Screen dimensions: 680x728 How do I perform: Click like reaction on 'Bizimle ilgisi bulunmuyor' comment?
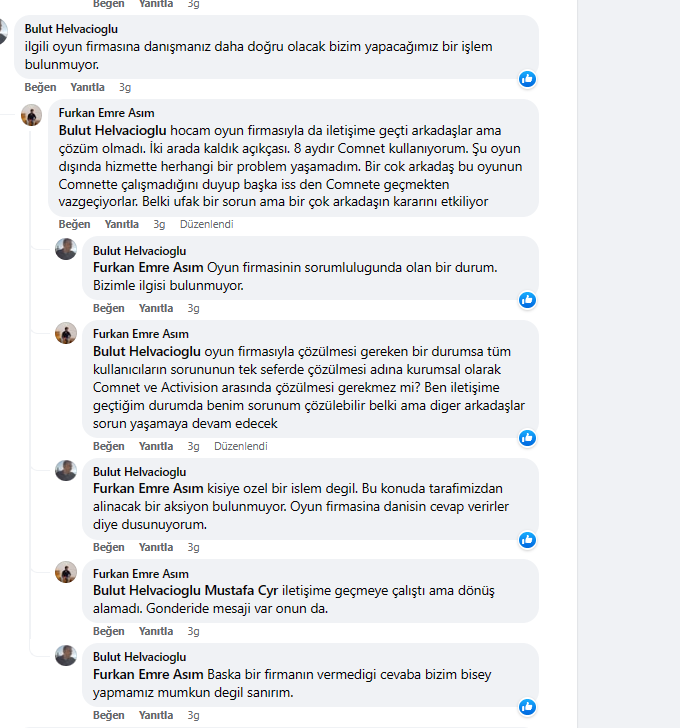coord(527,300)
